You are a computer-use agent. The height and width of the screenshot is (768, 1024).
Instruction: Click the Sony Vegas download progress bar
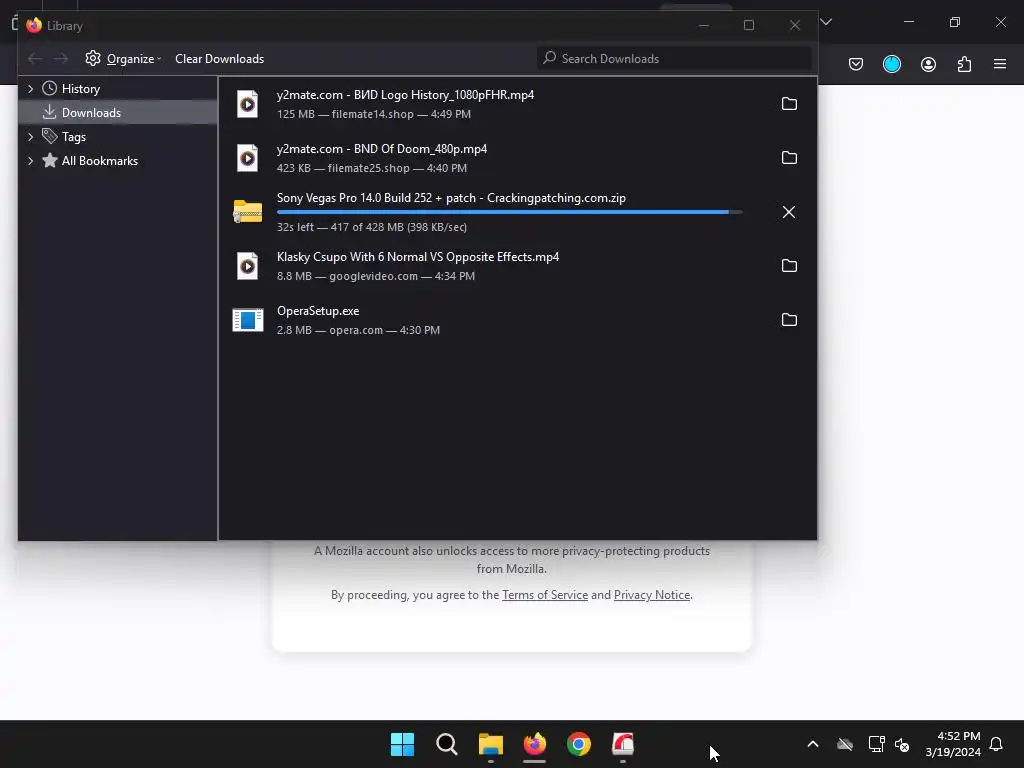(509, 212)
